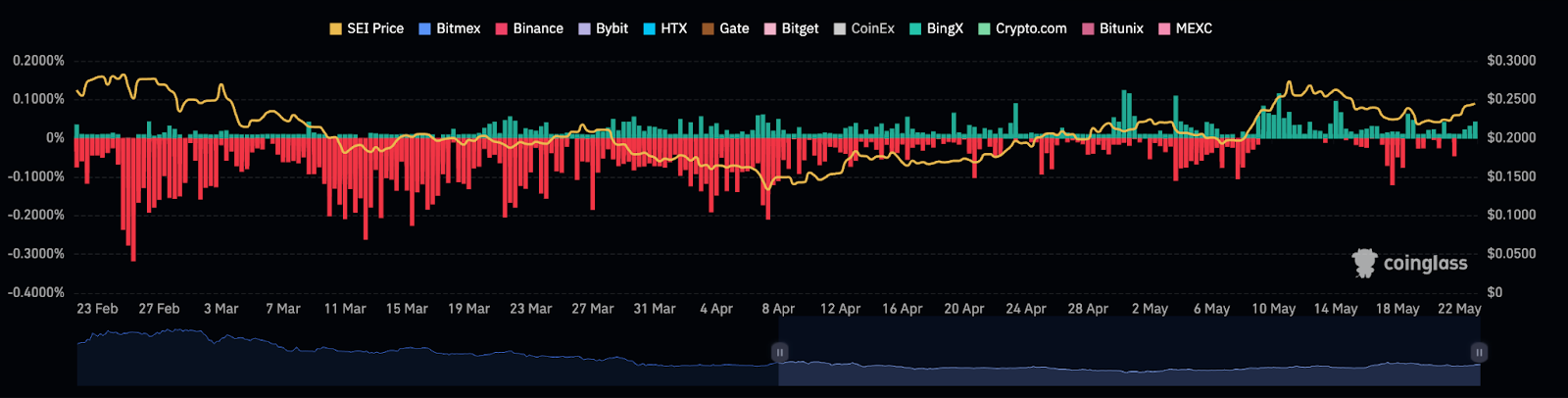The height and width of the screenshot is (398, 1568).
Task: Click the $0.2000 price axis label
Action: tap(1511, 138)
